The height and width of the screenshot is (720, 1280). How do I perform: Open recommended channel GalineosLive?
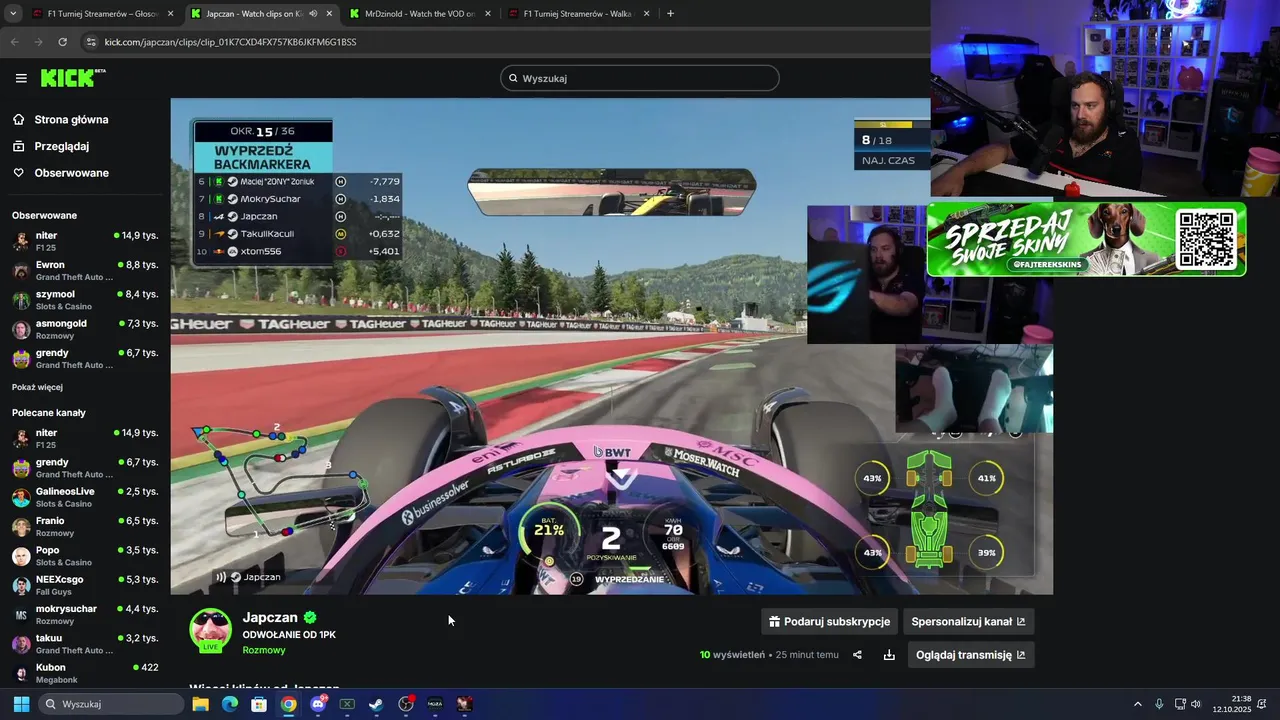pos(85,497)
